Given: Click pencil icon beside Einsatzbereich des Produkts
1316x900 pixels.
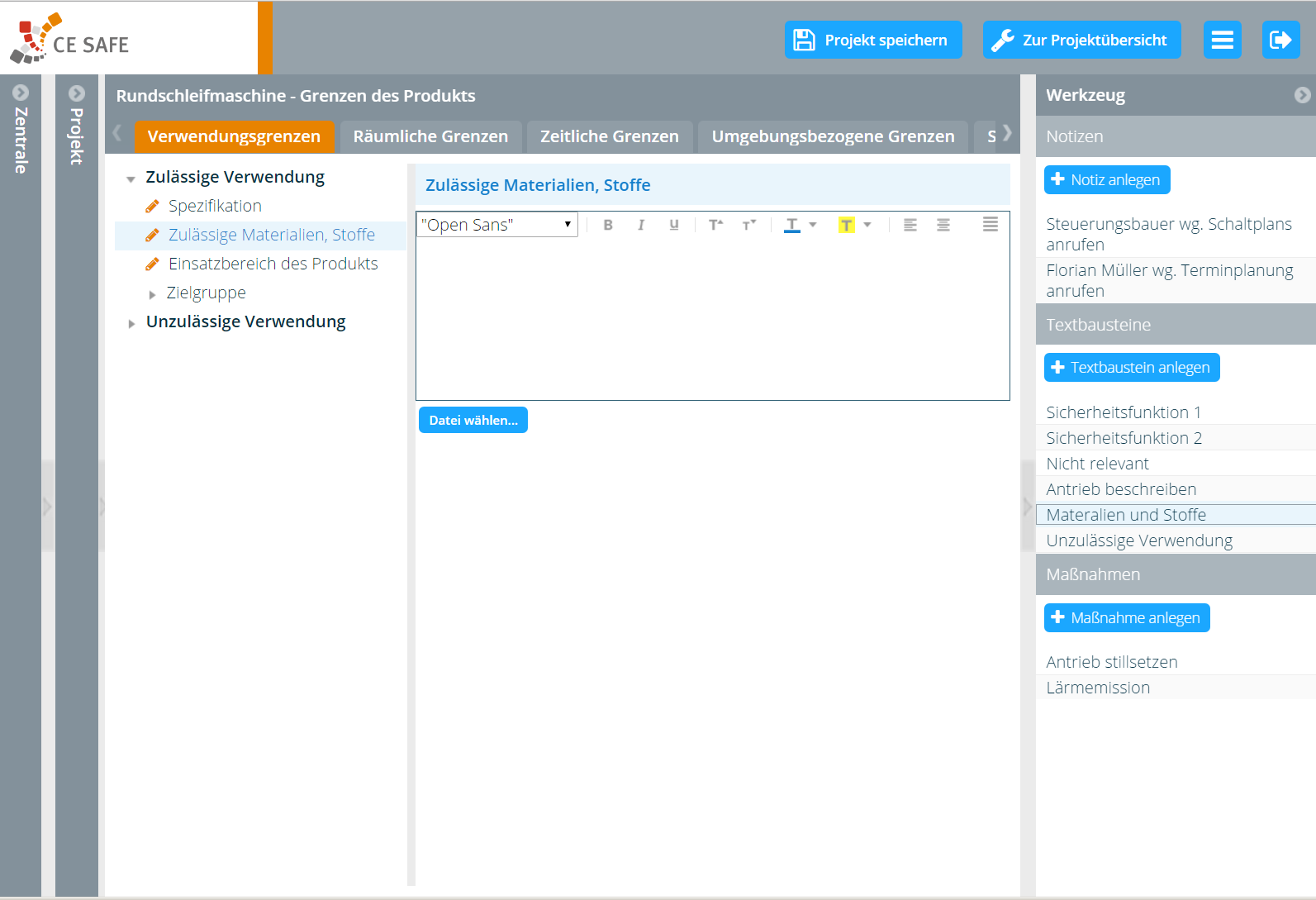Looking at the screenshot, I should coord(152,264).
